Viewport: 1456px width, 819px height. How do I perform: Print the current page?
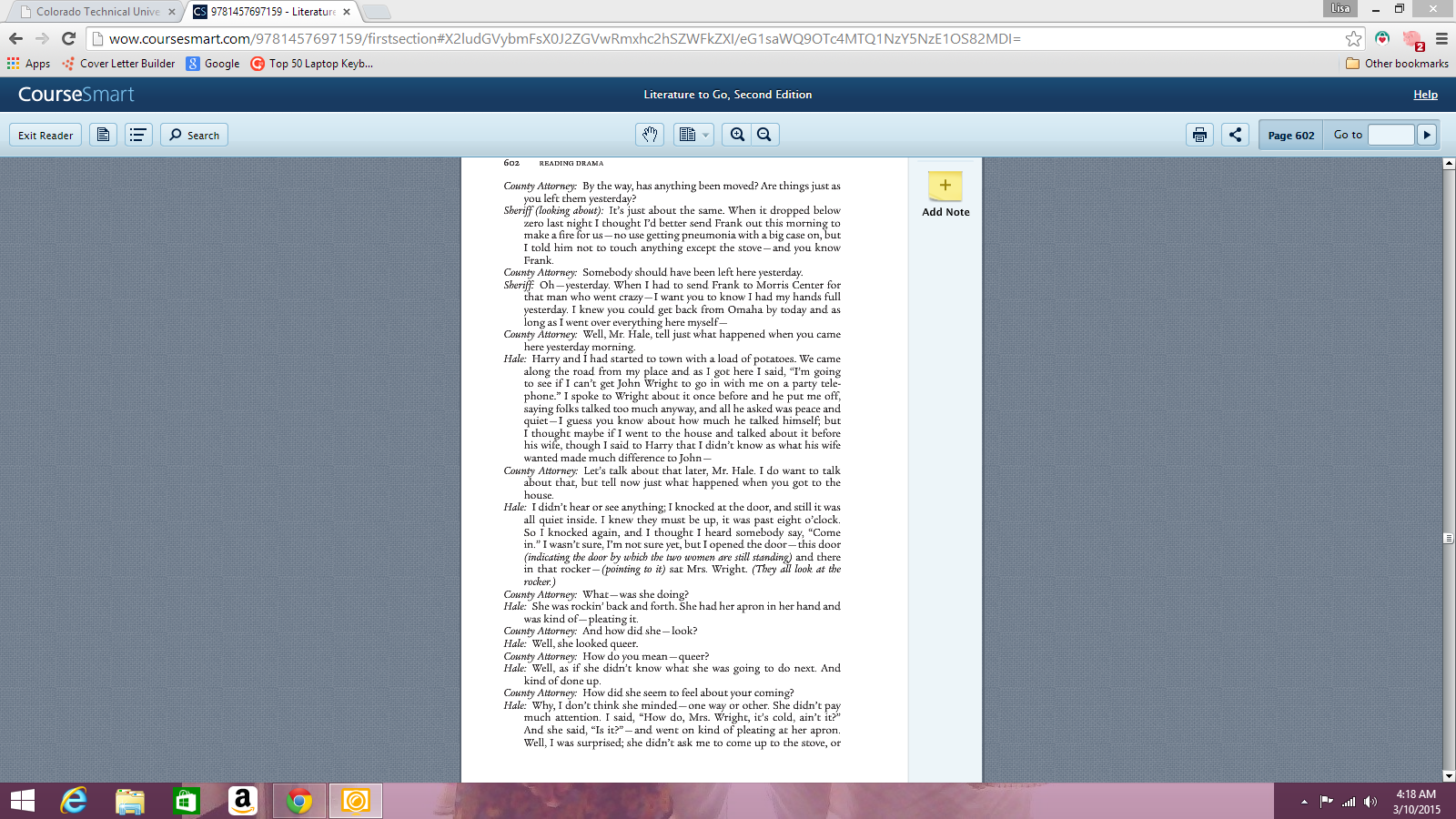1199,135
